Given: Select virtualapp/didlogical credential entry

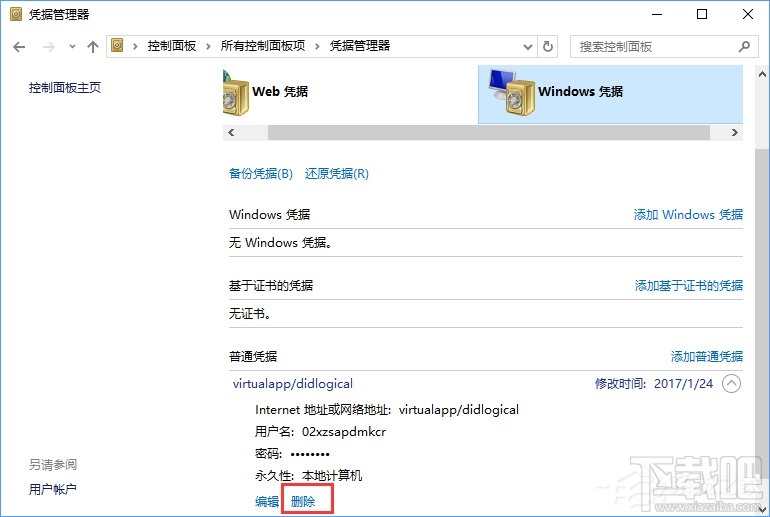Looking at the screenshot, I should [x=293, y=384].
